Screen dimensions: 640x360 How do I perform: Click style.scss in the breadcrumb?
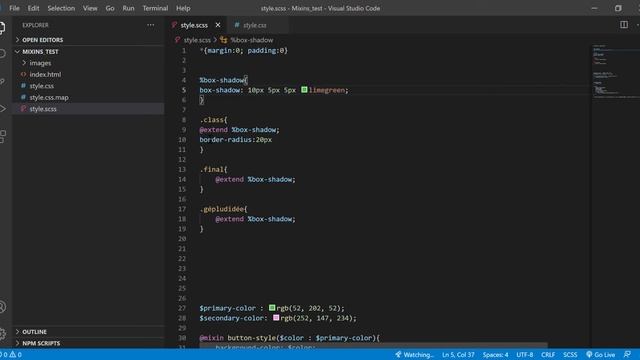tap(197, 40)
